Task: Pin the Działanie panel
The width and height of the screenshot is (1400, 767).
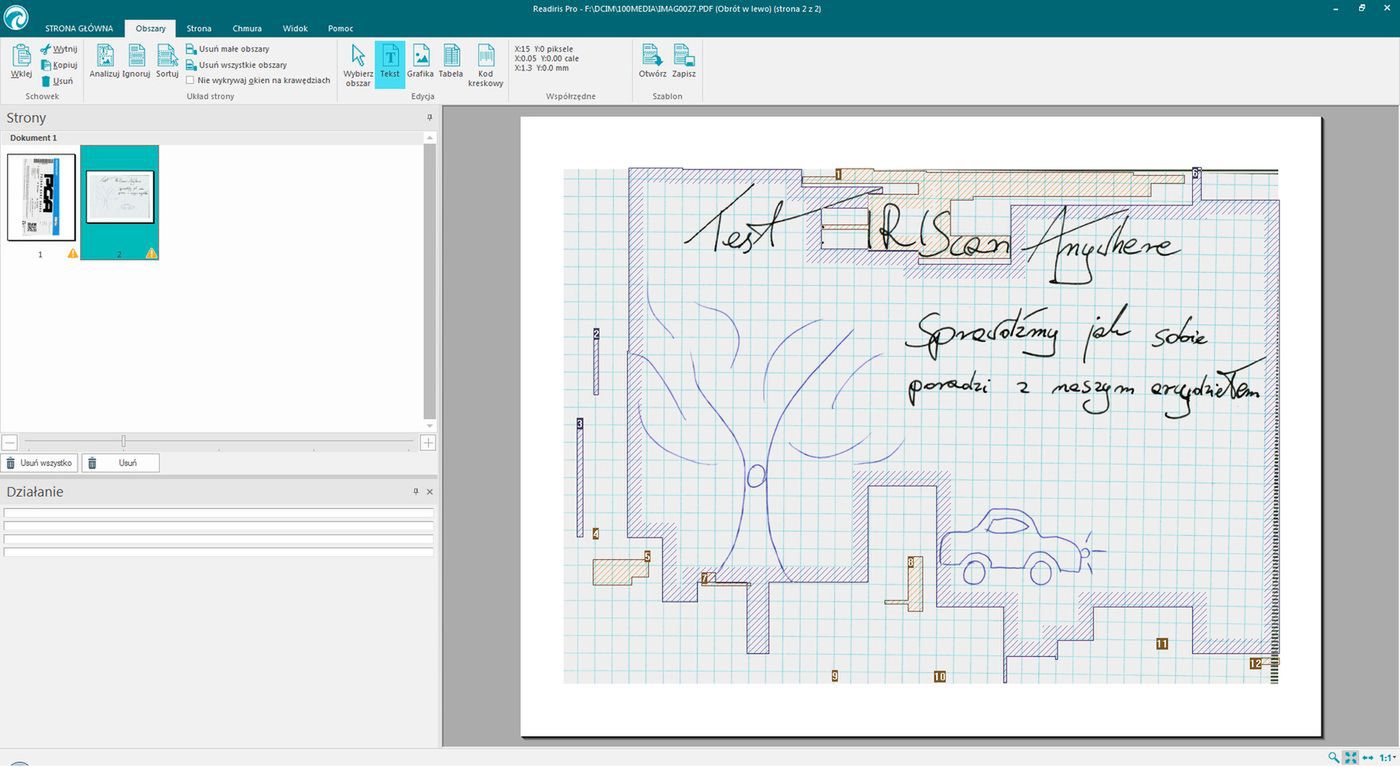Action: pos(416,492)
